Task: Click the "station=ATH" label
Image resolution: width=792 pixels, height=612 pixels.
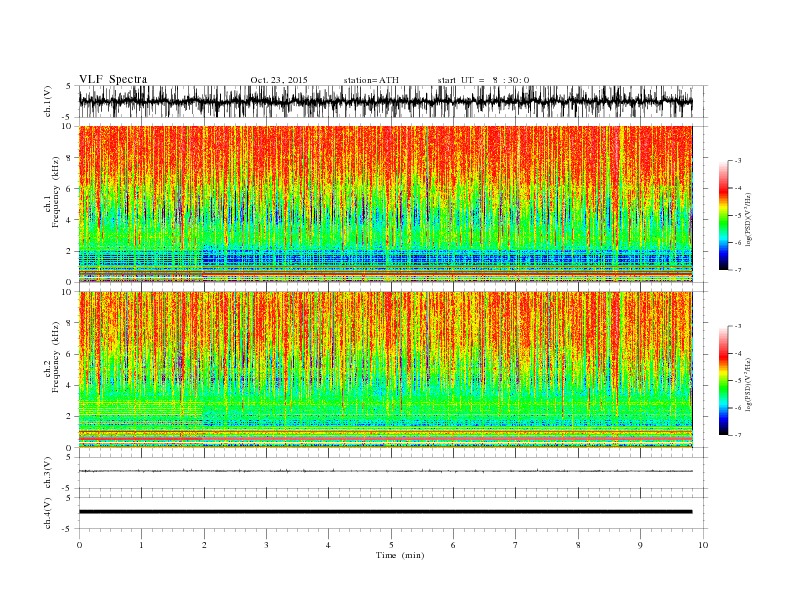Action: coord(371,80)
